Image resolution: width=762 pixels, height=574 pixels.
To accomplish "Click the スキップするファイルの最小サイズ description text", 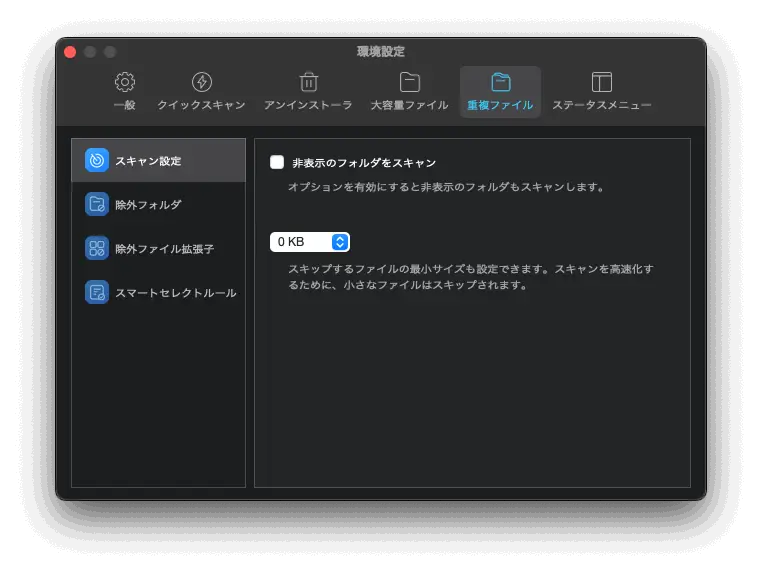I will pyautogui.click(x=471, y=277).
